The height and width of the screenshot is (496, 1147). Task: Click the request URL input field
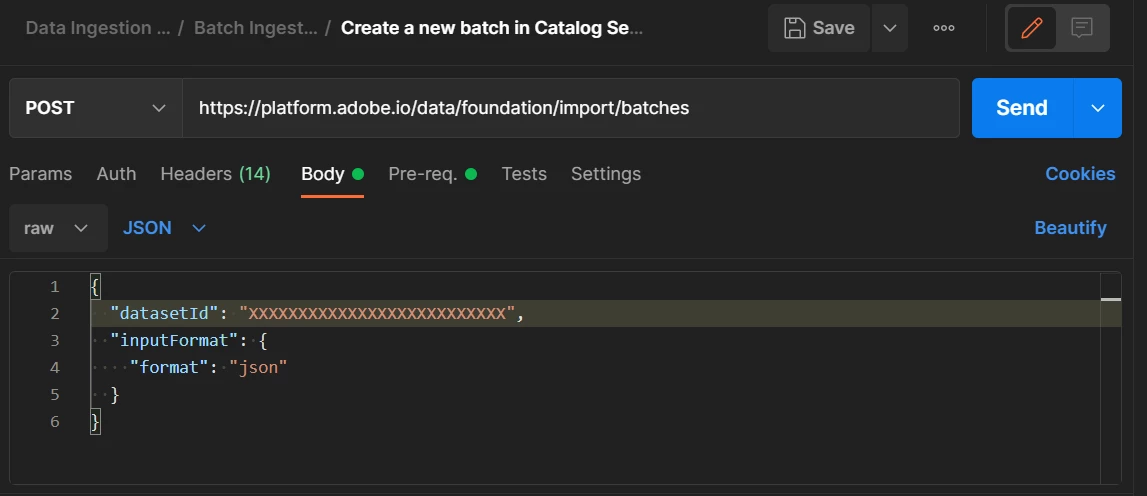coord(570,108)
